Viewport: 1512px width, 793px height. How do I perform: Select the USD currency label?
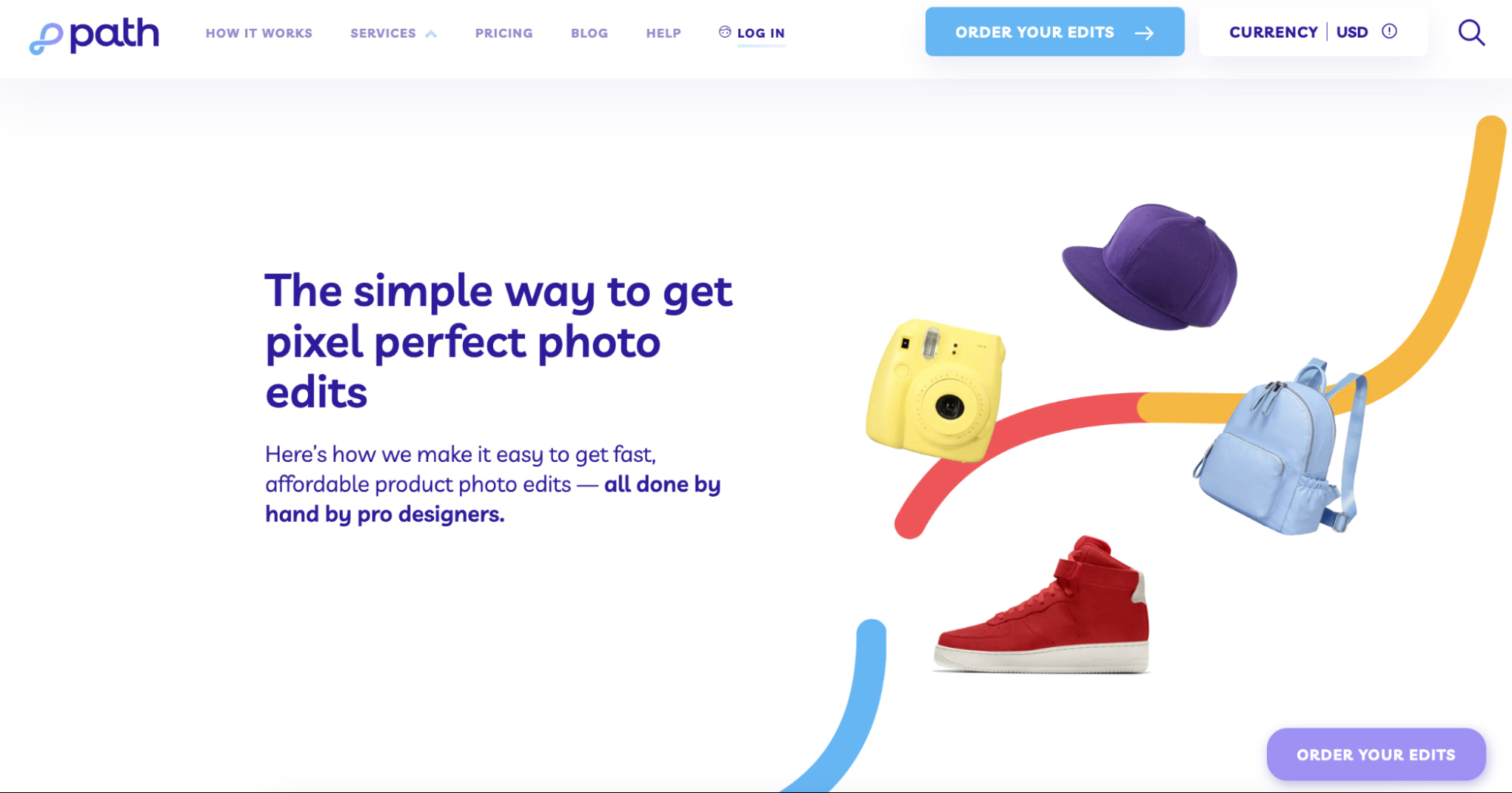point(1352,32)
